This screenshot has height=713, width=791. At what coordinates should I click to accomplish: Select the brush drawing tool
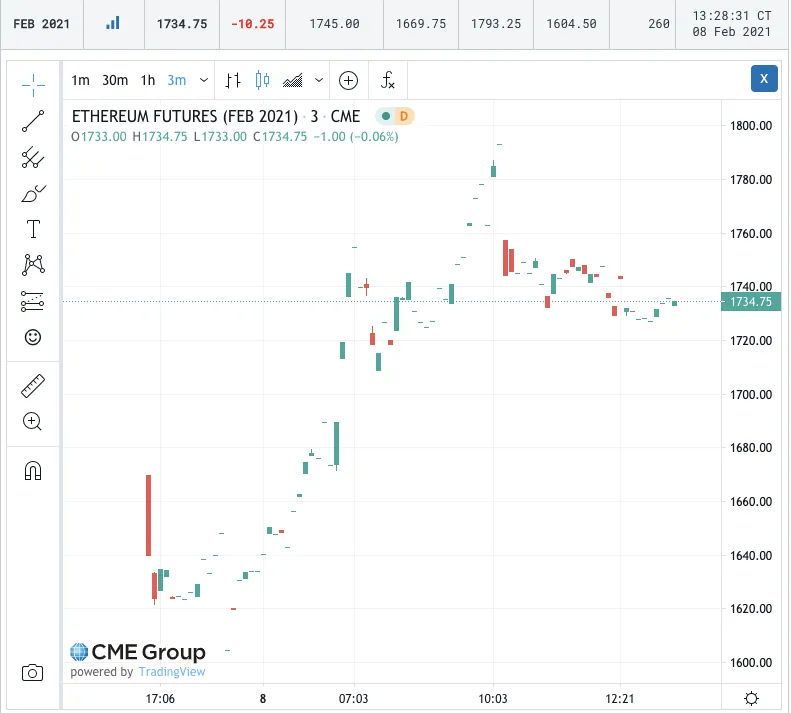(x=33, y=194)
